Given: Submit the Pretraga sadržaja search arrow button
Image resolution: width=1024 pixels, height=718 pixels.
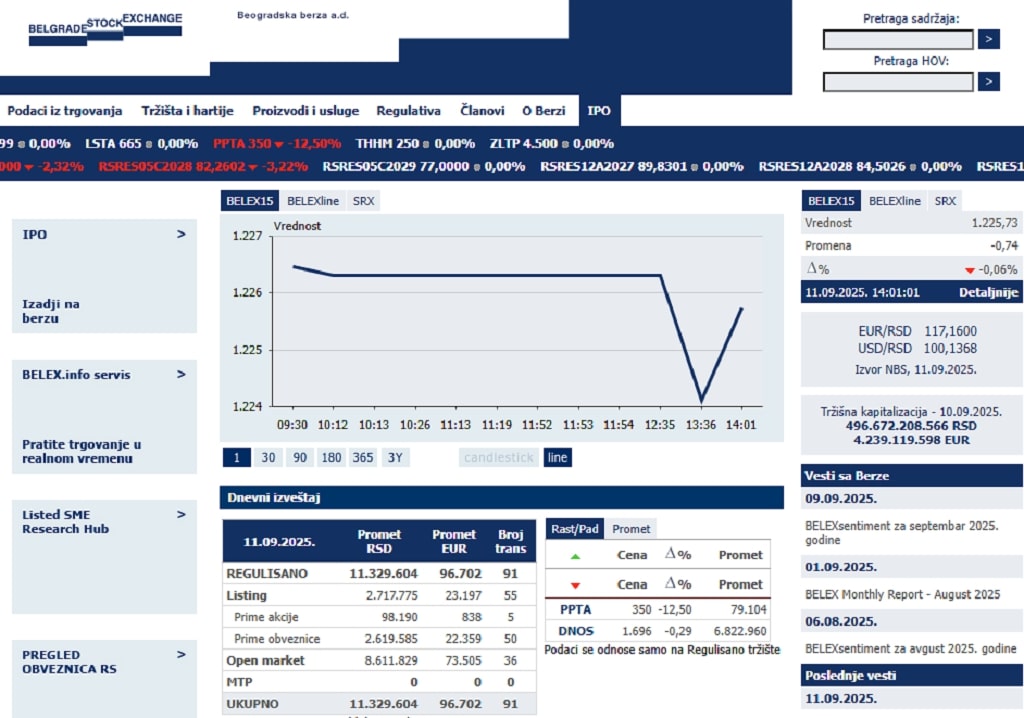Looking at the screenshot, I should pos(988,39).
